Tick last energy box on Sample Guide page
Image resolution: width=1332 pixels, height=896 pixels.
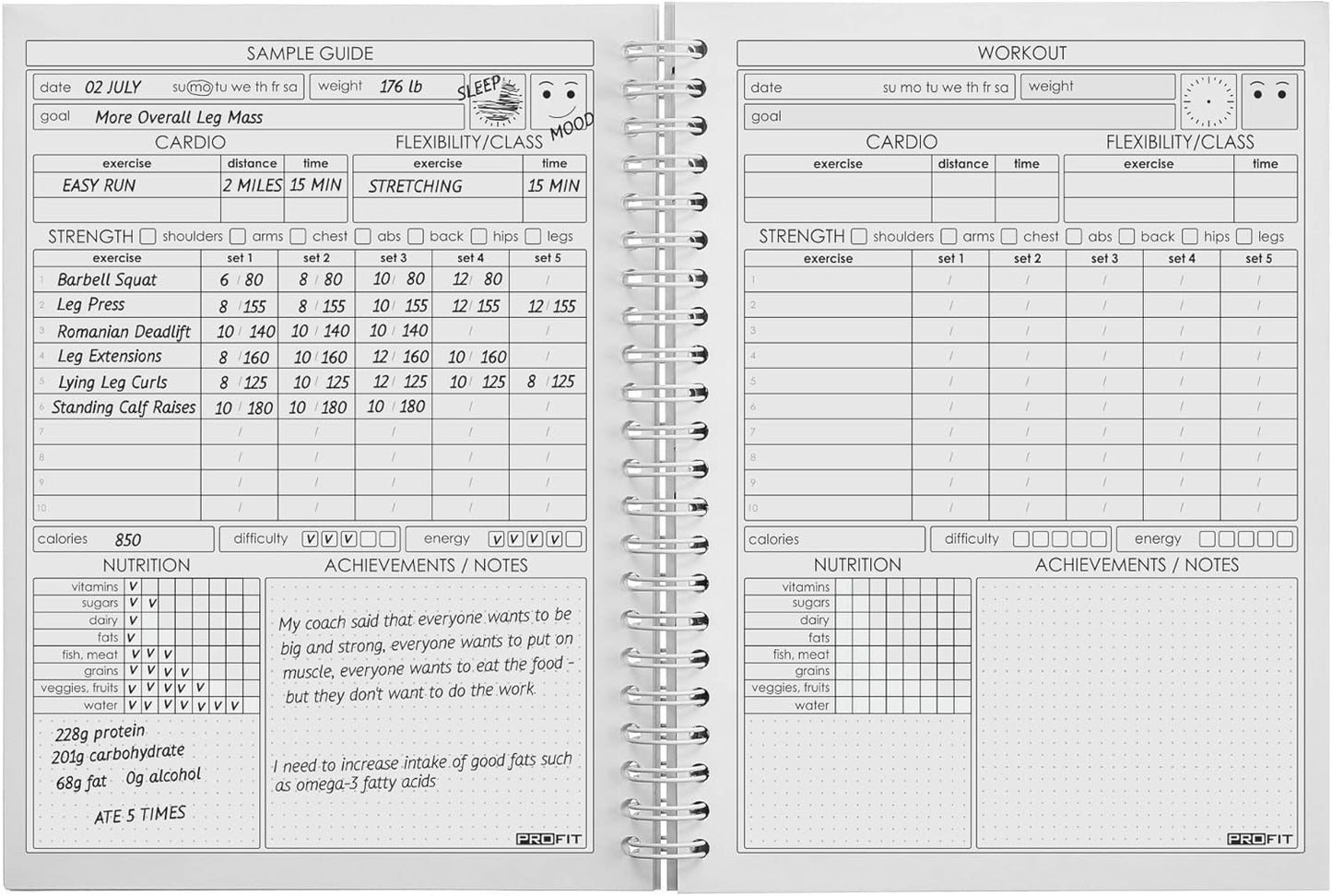(573, 539)
